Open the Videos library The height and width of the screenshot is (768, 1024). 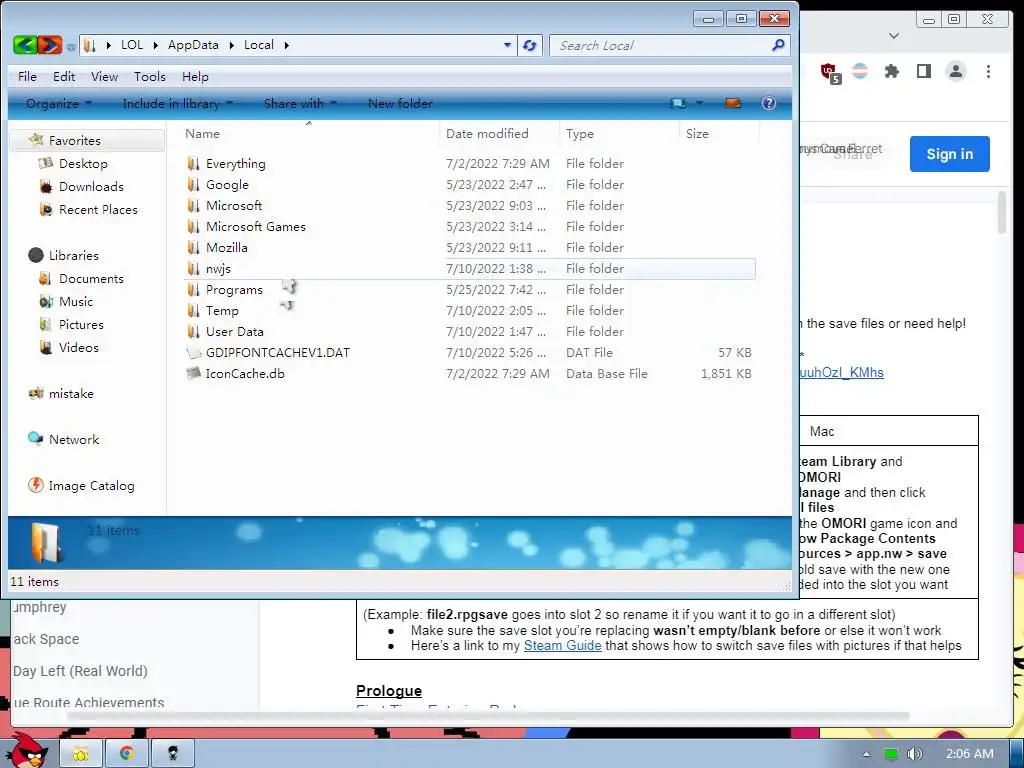78,347
